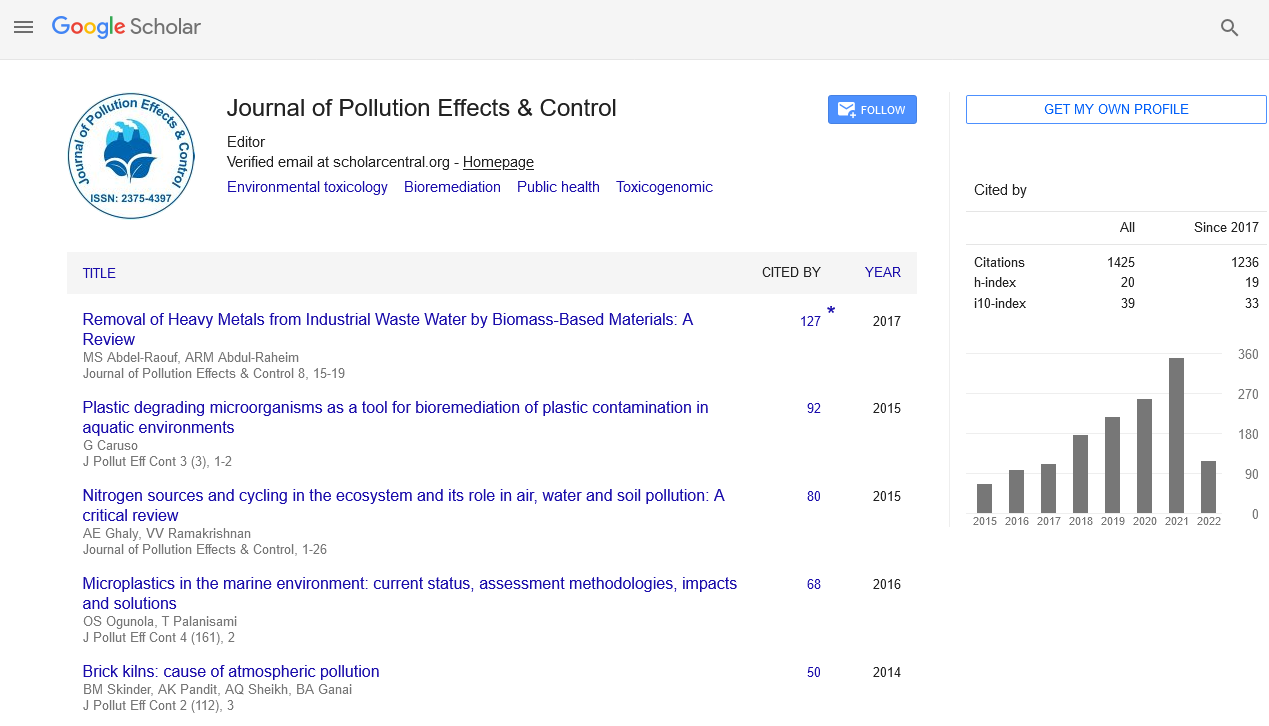This screenshot has width=1269, height=726.
Task: Open Nitrogen sources and cycling article
Action: click(x=403, y=505)
